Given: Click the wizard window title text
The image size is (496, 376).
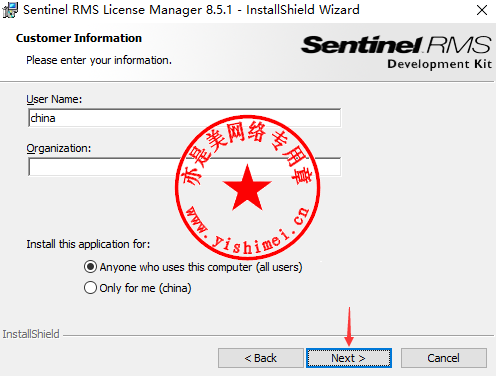Looking at the screenshot, I should (191, 10).
